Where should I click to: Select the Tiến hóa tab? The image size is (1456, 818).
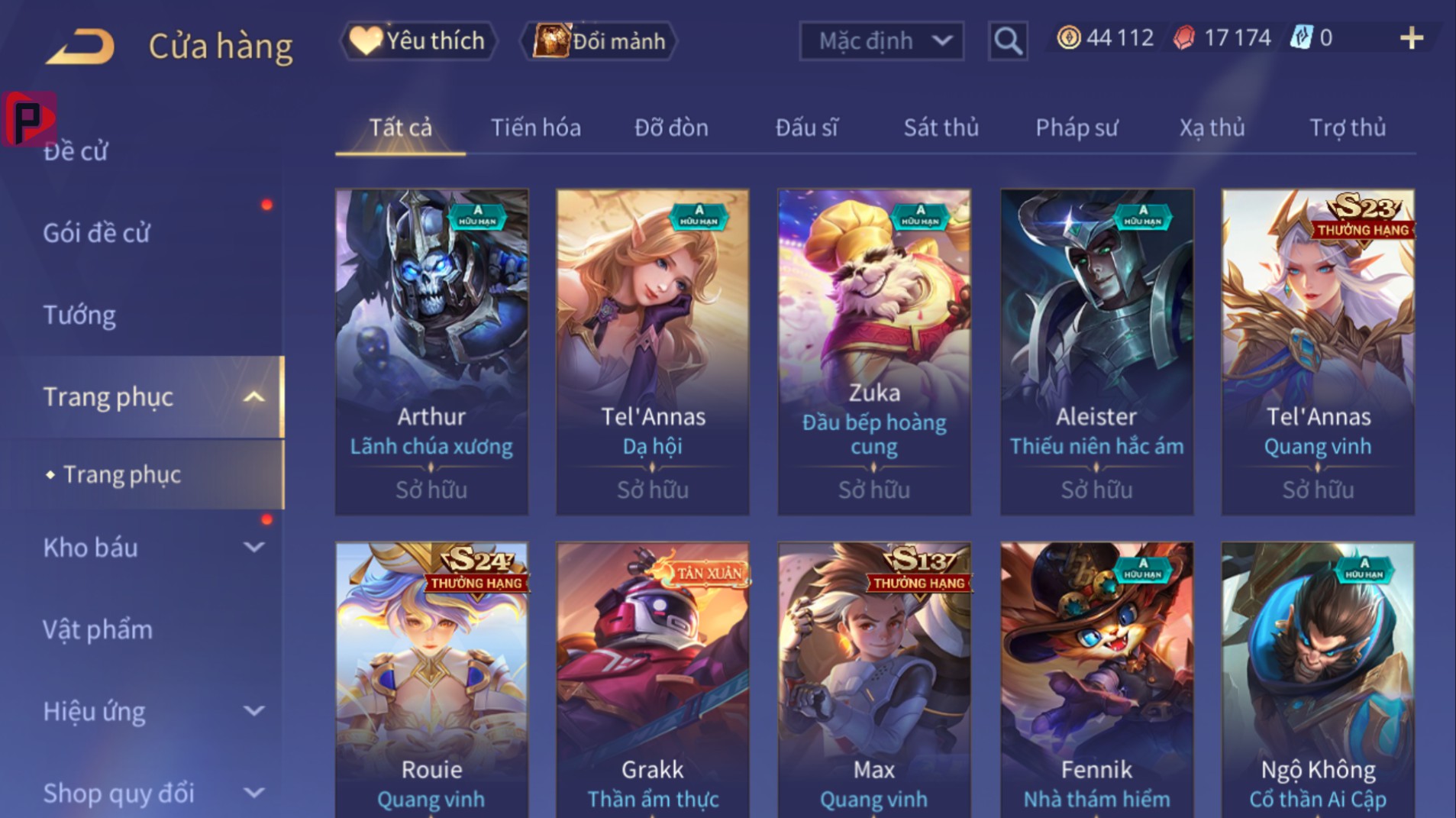(x=535, y=128)
